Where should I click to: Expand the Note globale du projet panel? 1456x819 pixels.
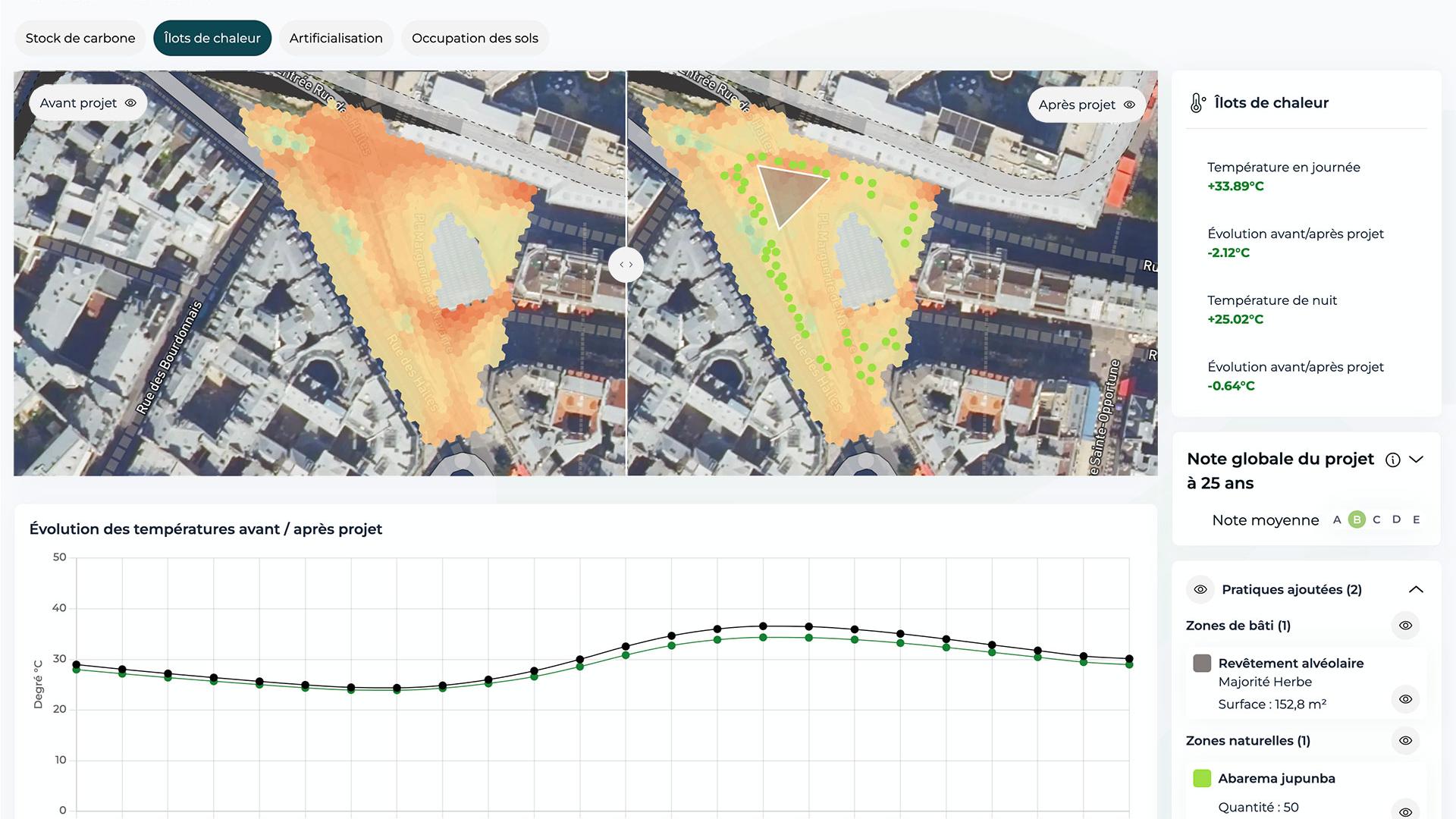pos(1417,459)
